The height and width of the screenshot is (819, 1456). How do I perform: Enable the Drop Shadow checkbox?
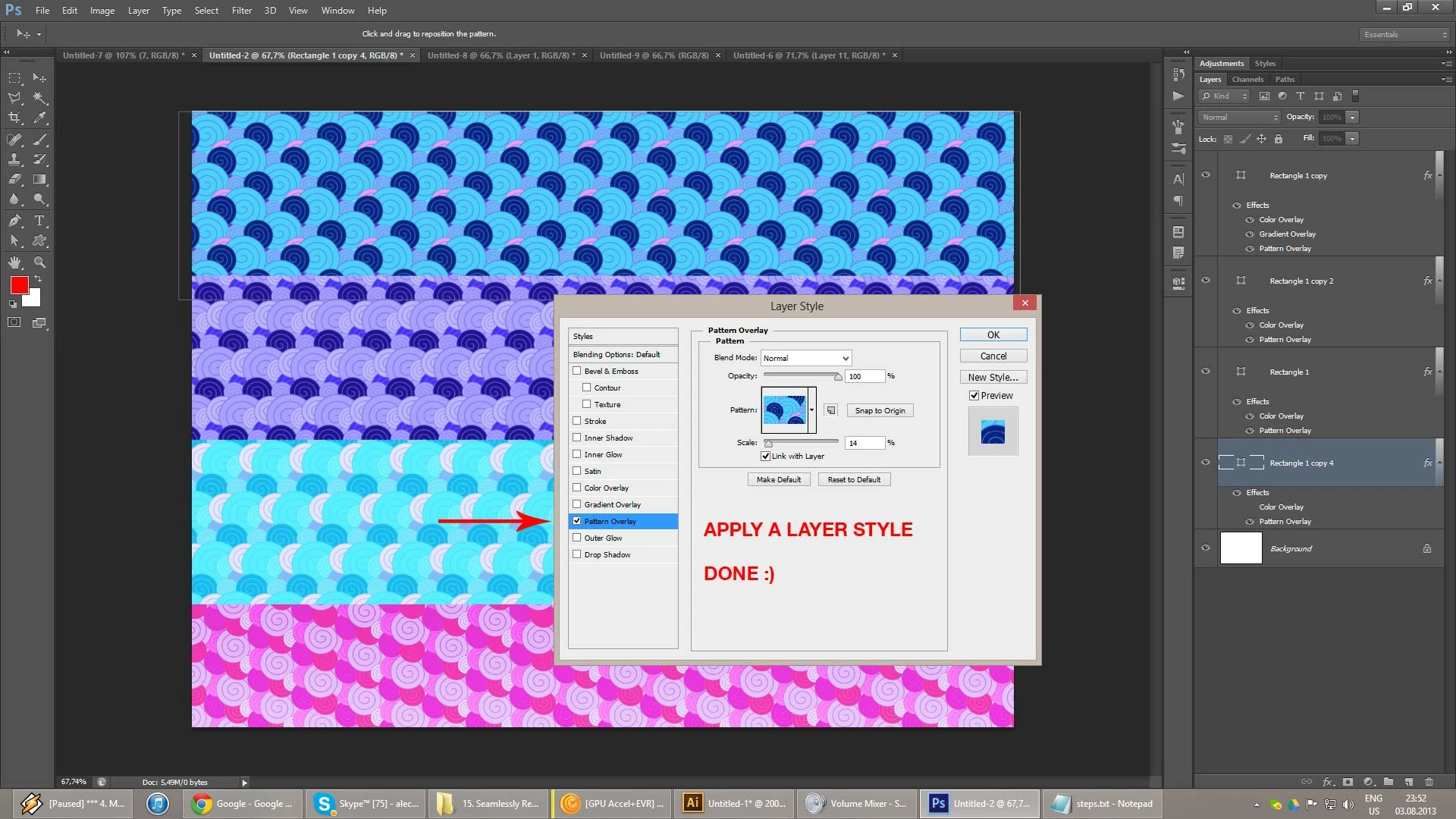[577, 554]
